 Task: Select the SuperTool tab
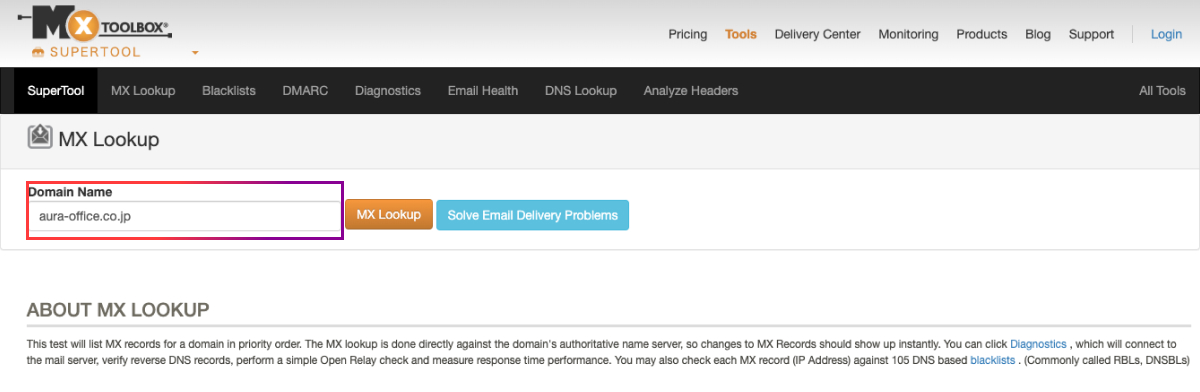tap(56, 90)
